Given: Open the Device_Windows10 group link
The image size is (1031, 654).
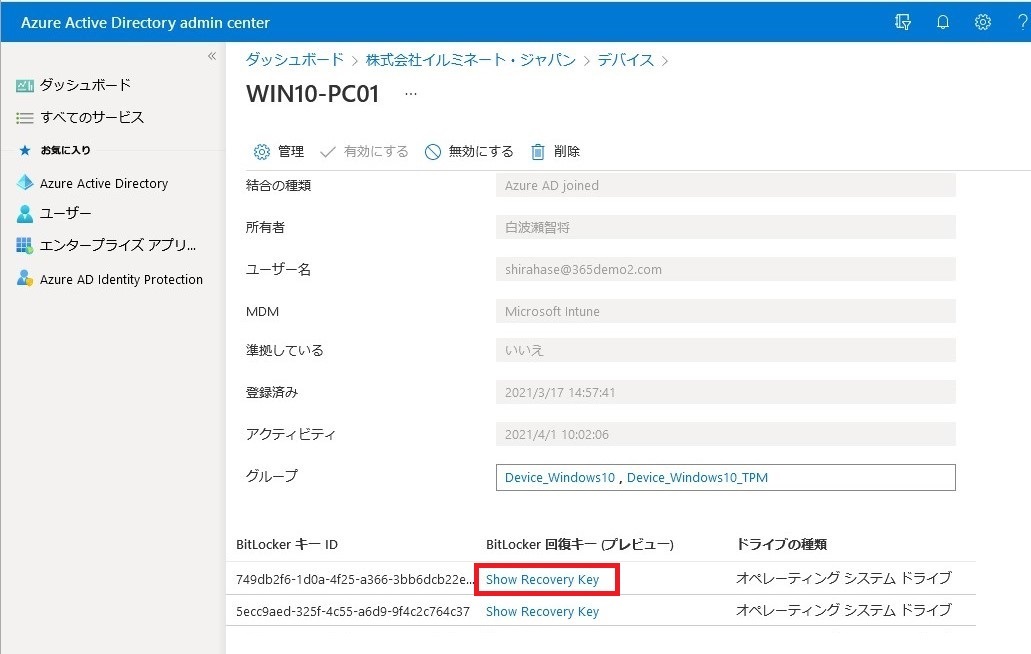Looking at the screenshot, I should pyautogui.click(x=560, y=478).
